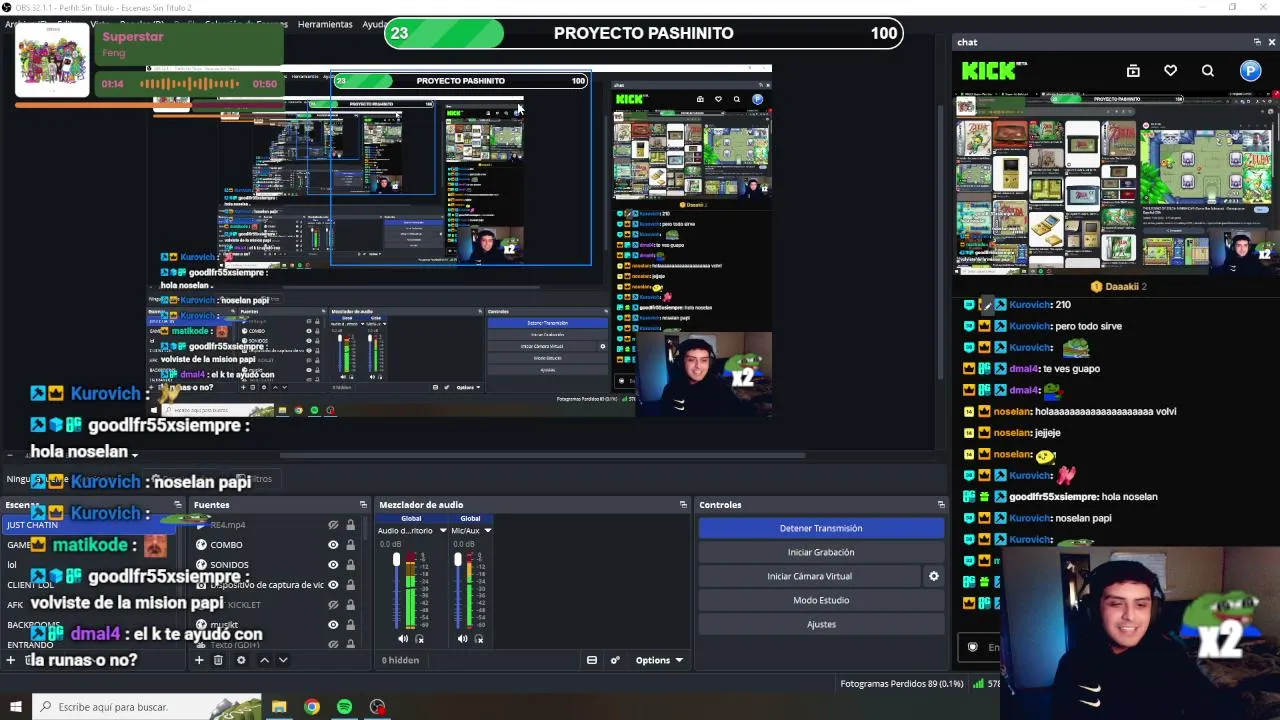The image size is (1280, 720).
Task: Hide the COMBO source
Action: pyautogui.click(x=333, y=545)
